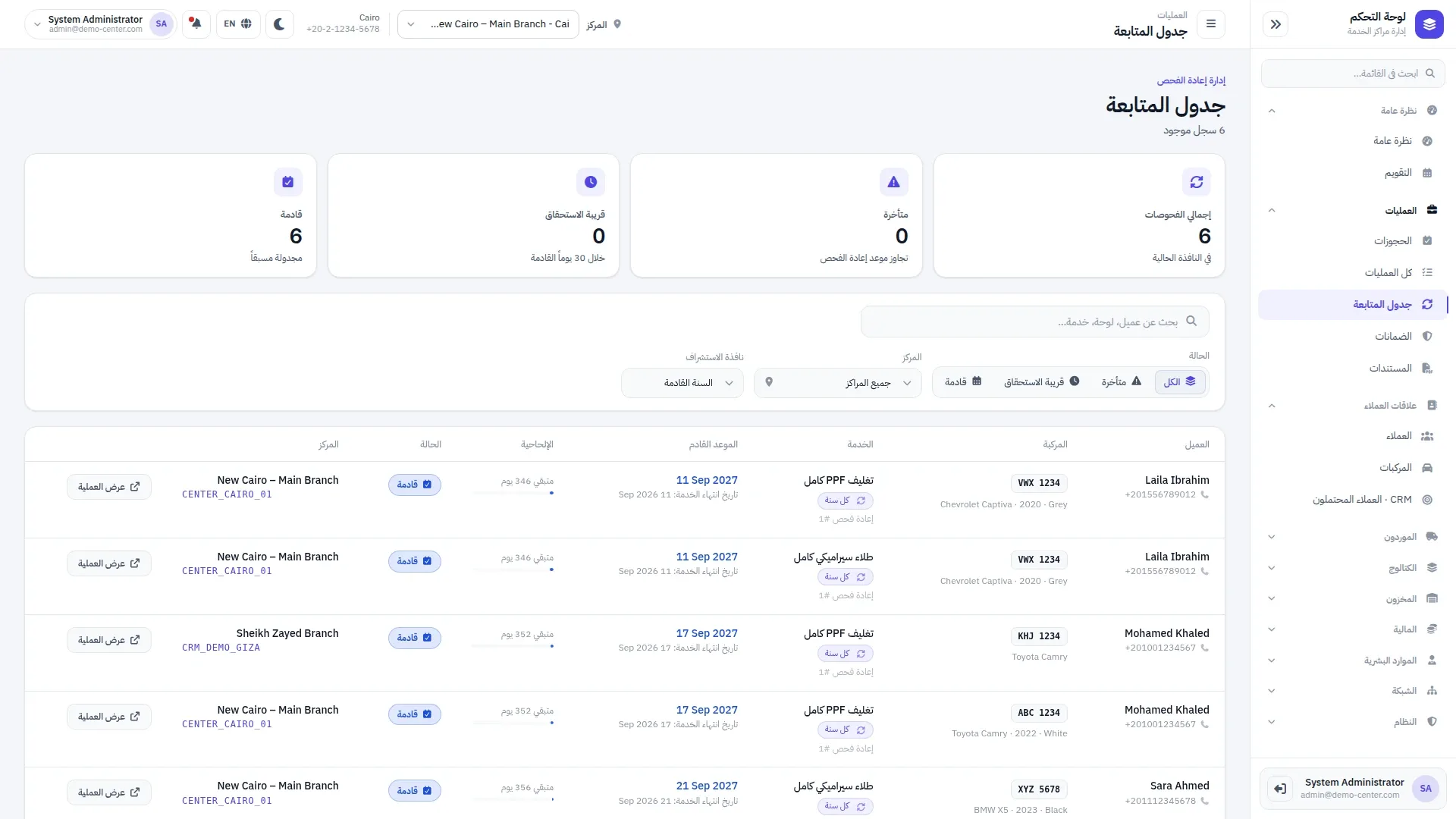Open الضمانات in sidebar
This screenshot has height=819, width=1456.
1353,337
